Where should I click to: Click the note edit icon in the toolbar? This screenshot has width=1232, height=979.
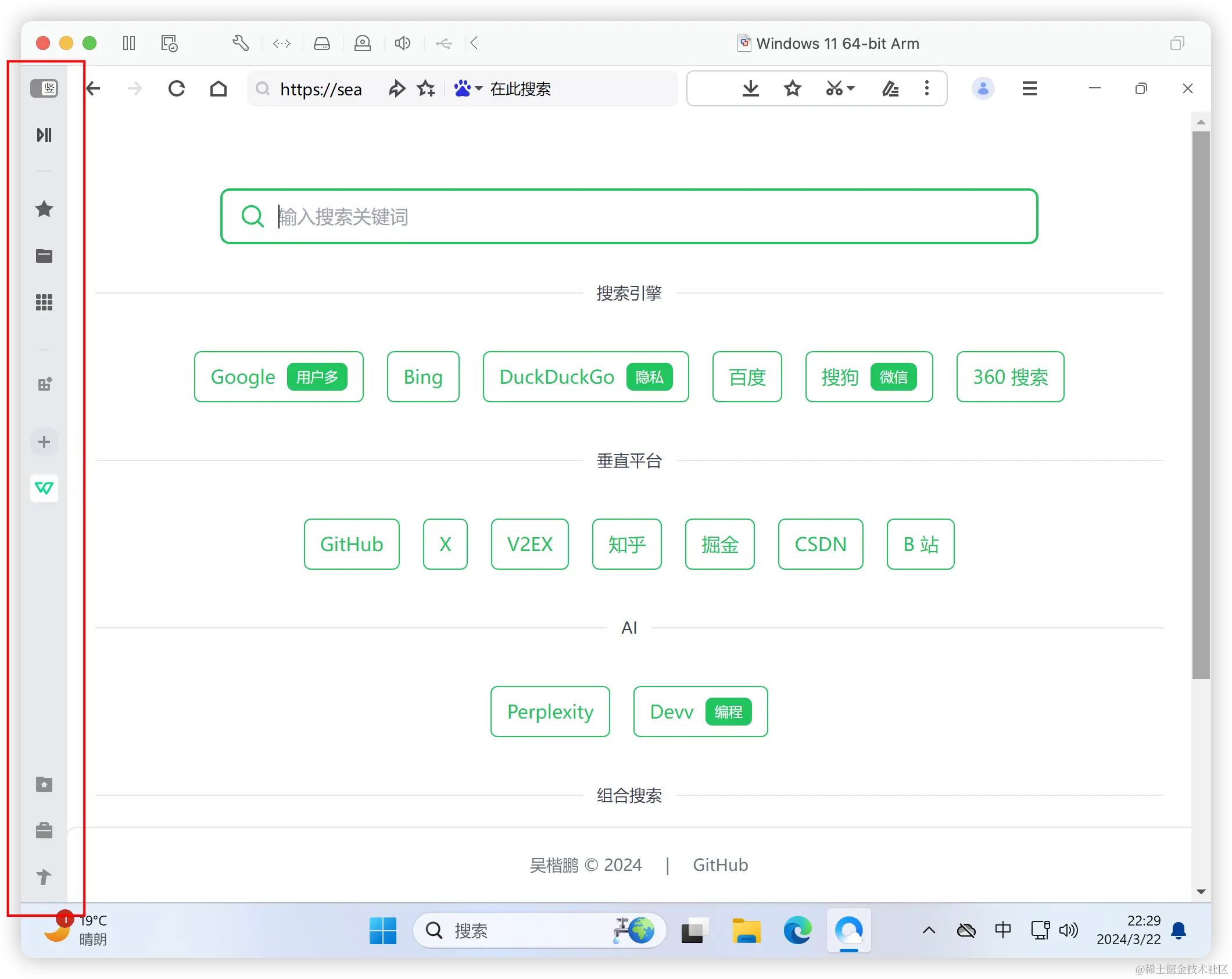(x=890, y=88)
